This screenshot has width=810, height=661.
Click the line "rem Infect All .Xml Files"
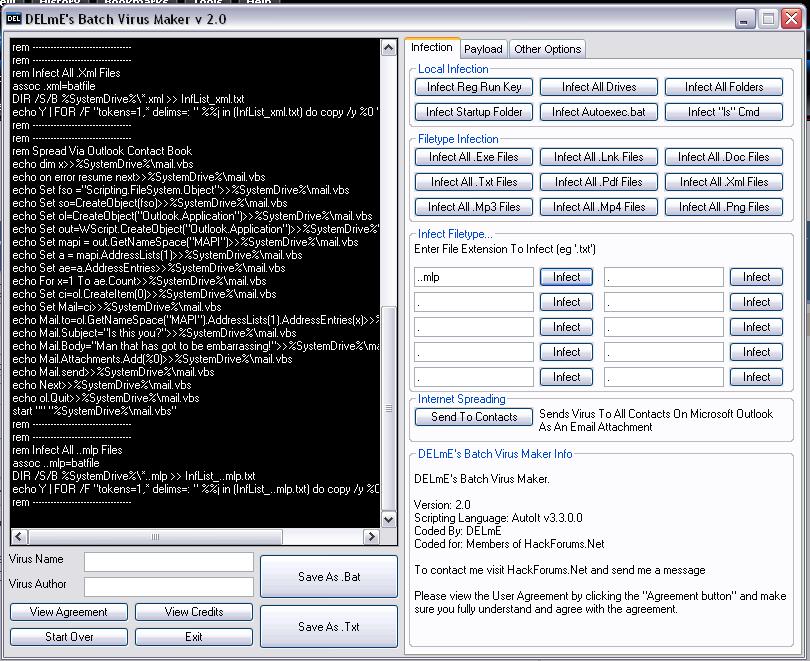coord(66,73)
